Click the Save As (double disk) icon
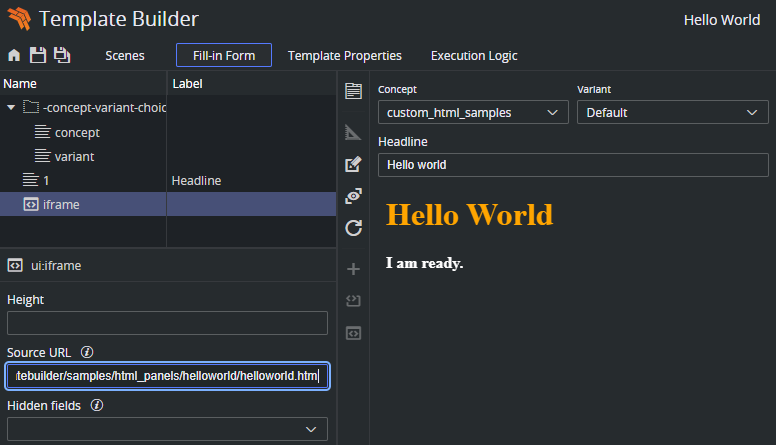Viewport: 776px width, 445px height. [62, 56]
